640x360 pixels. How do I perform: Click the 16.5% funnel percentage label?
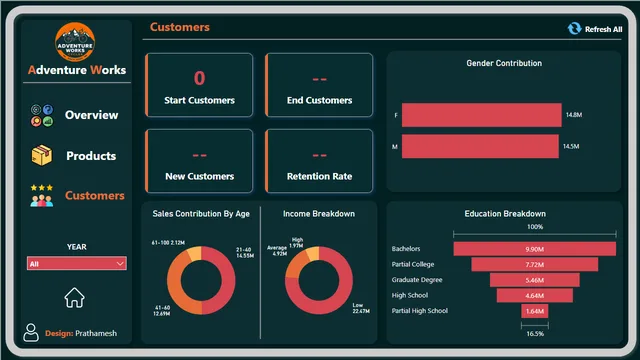(x=535, y=333)
